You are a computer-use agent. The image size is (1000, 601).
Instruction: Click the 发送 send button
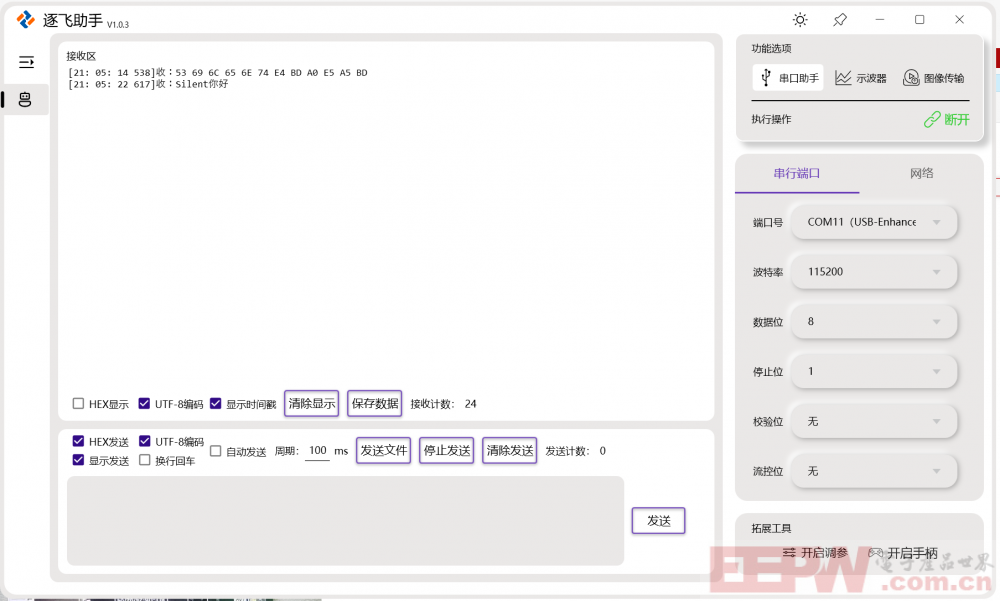click(x=659, y=521)
